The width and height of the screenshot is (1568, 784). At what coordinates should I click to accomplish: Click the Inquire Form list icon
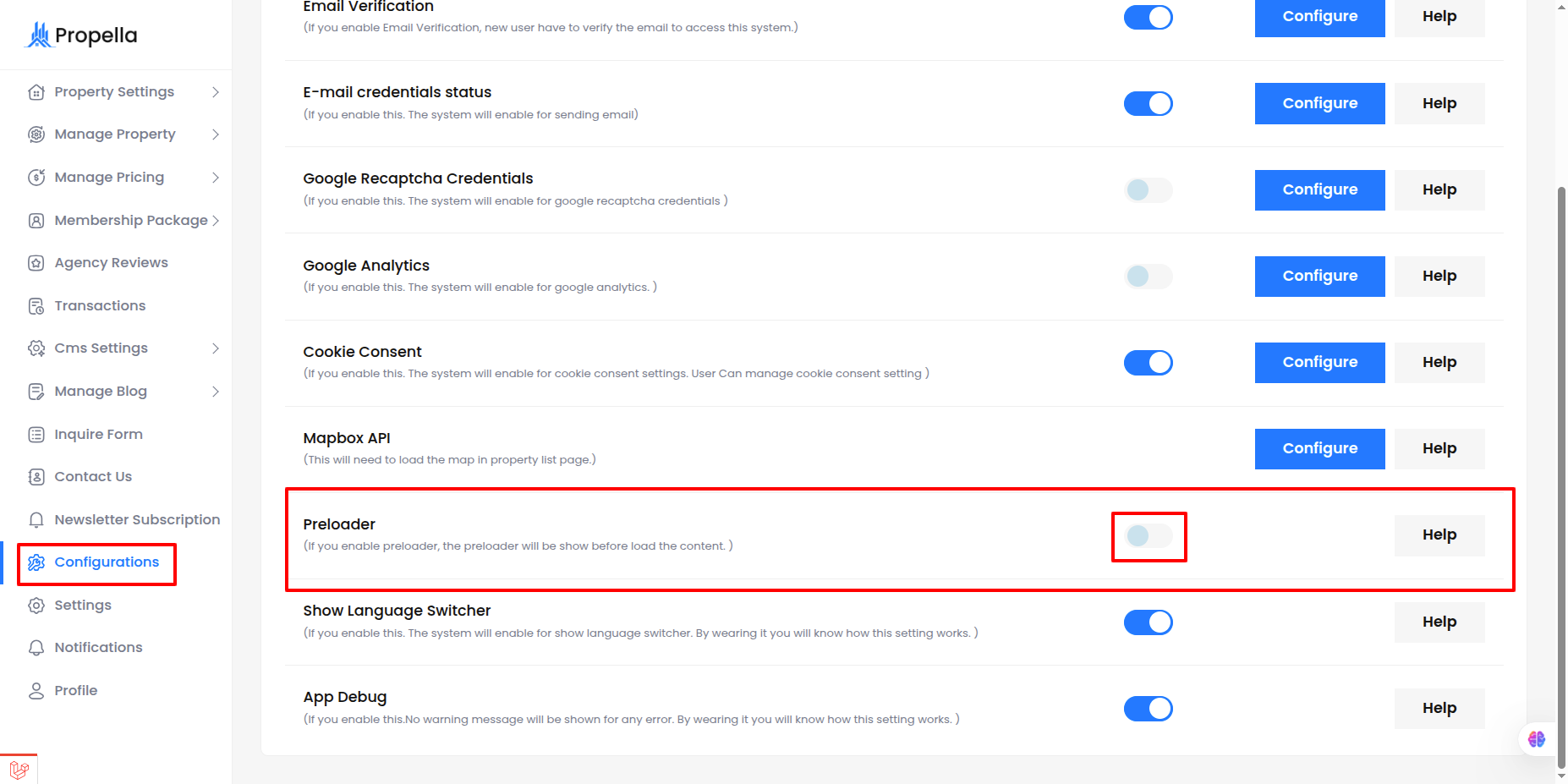(36, 435)
